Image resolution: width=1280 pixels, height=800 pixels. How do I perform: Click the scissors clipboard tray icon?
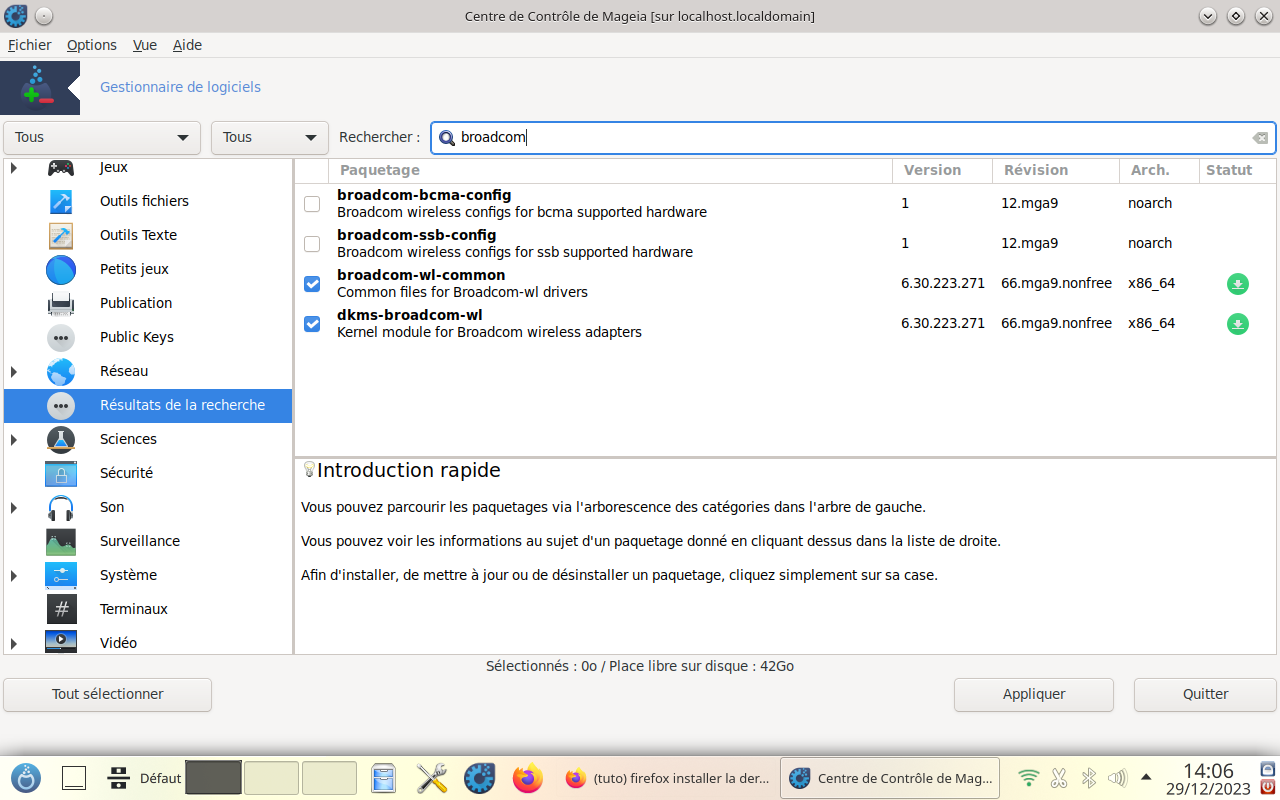pos(1060,778)
